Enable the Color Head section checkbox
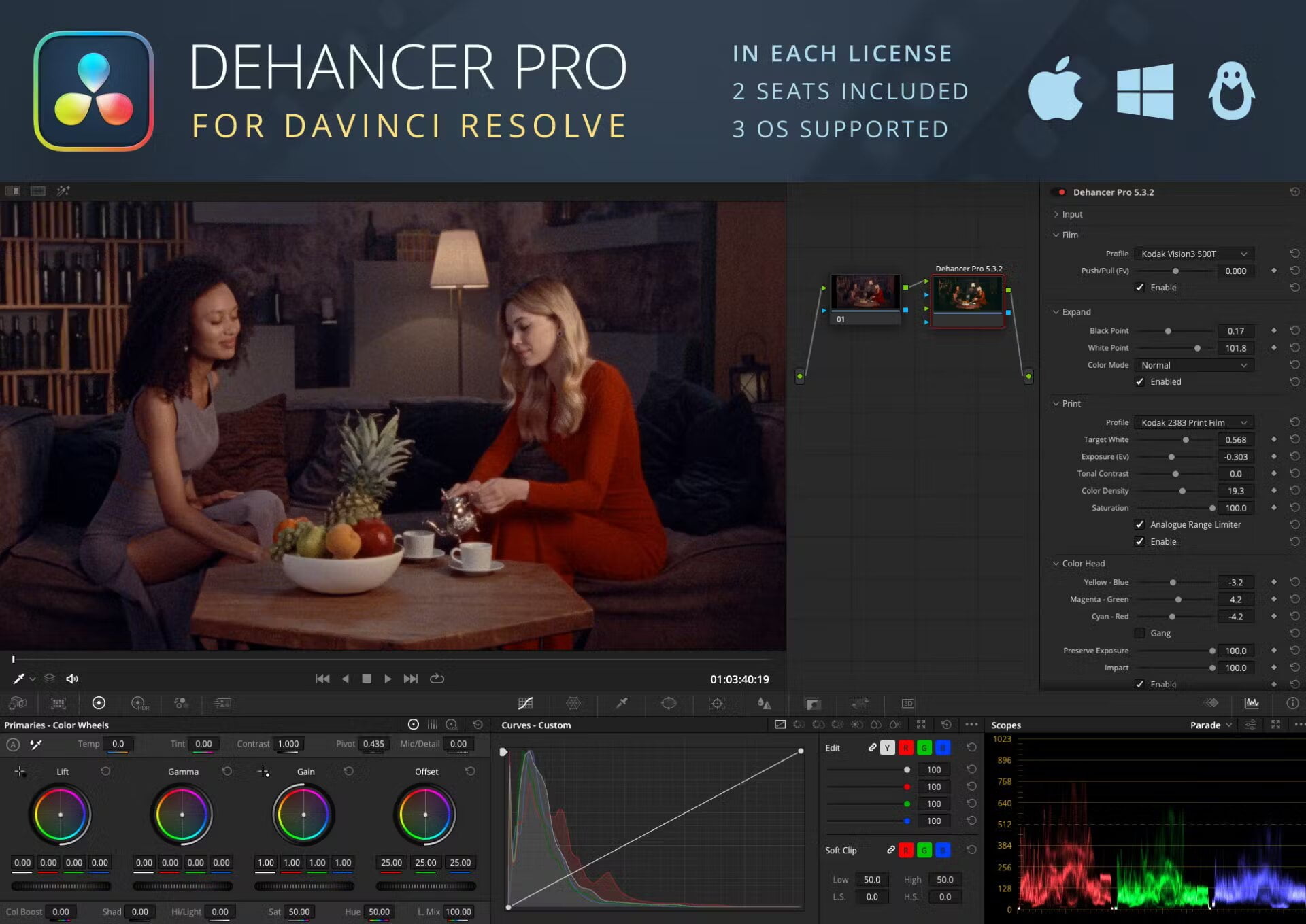This screenshot has width=1306, height=924. click(x=1140, y=684)
